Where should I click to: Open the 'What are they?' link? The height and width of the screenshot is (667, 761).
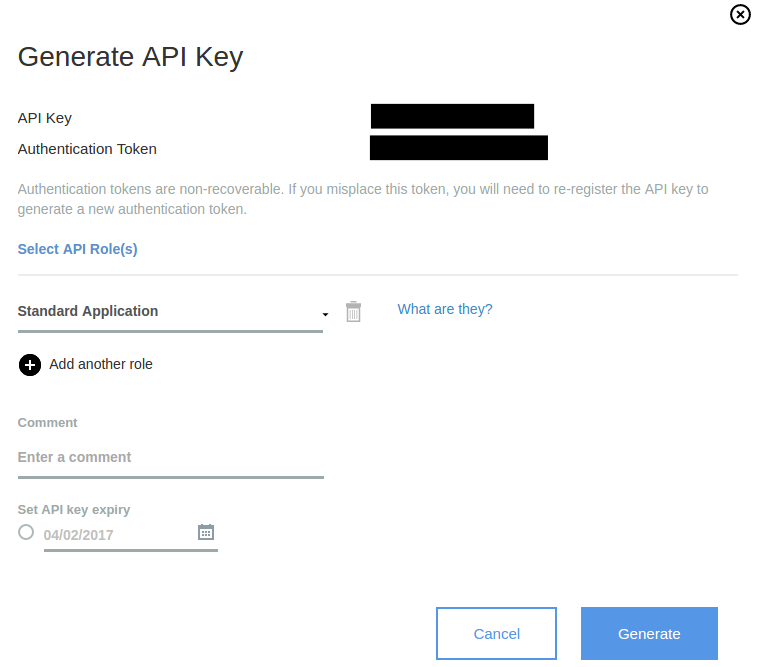tap(445, 309)
